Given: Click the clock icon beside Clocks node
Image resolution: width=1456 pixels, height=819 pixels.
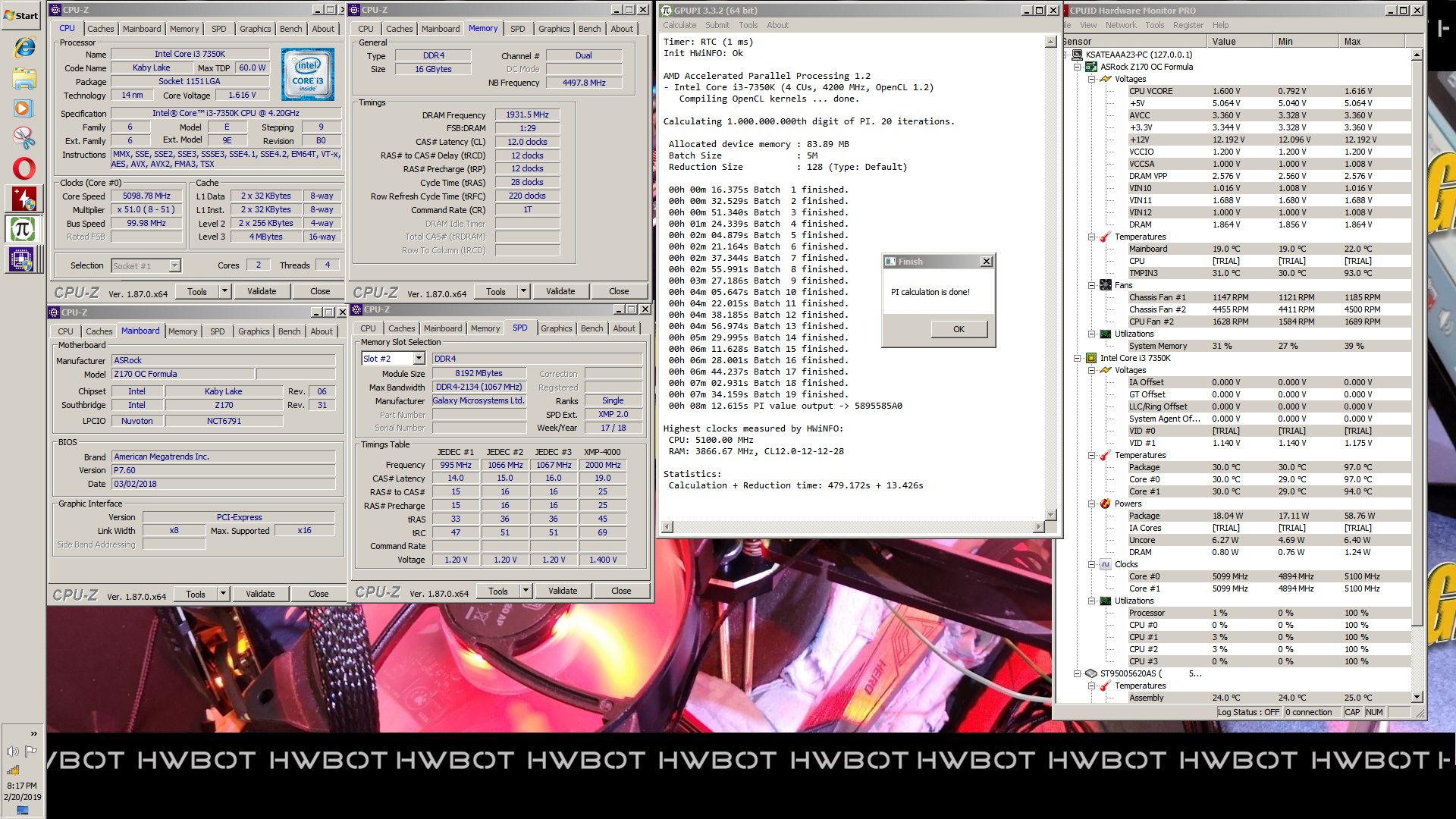Looking at the screenshot, I should (1105, 564).
